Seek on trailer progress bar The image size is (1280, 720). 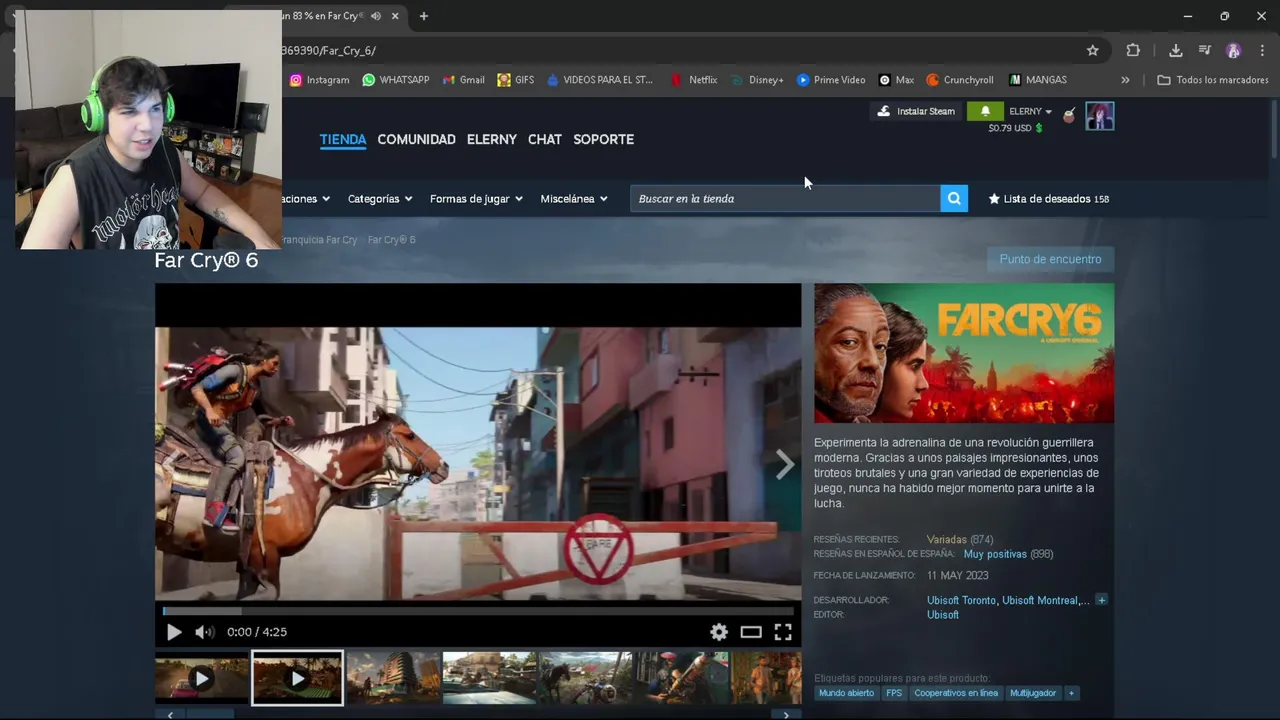pos(478,610)
